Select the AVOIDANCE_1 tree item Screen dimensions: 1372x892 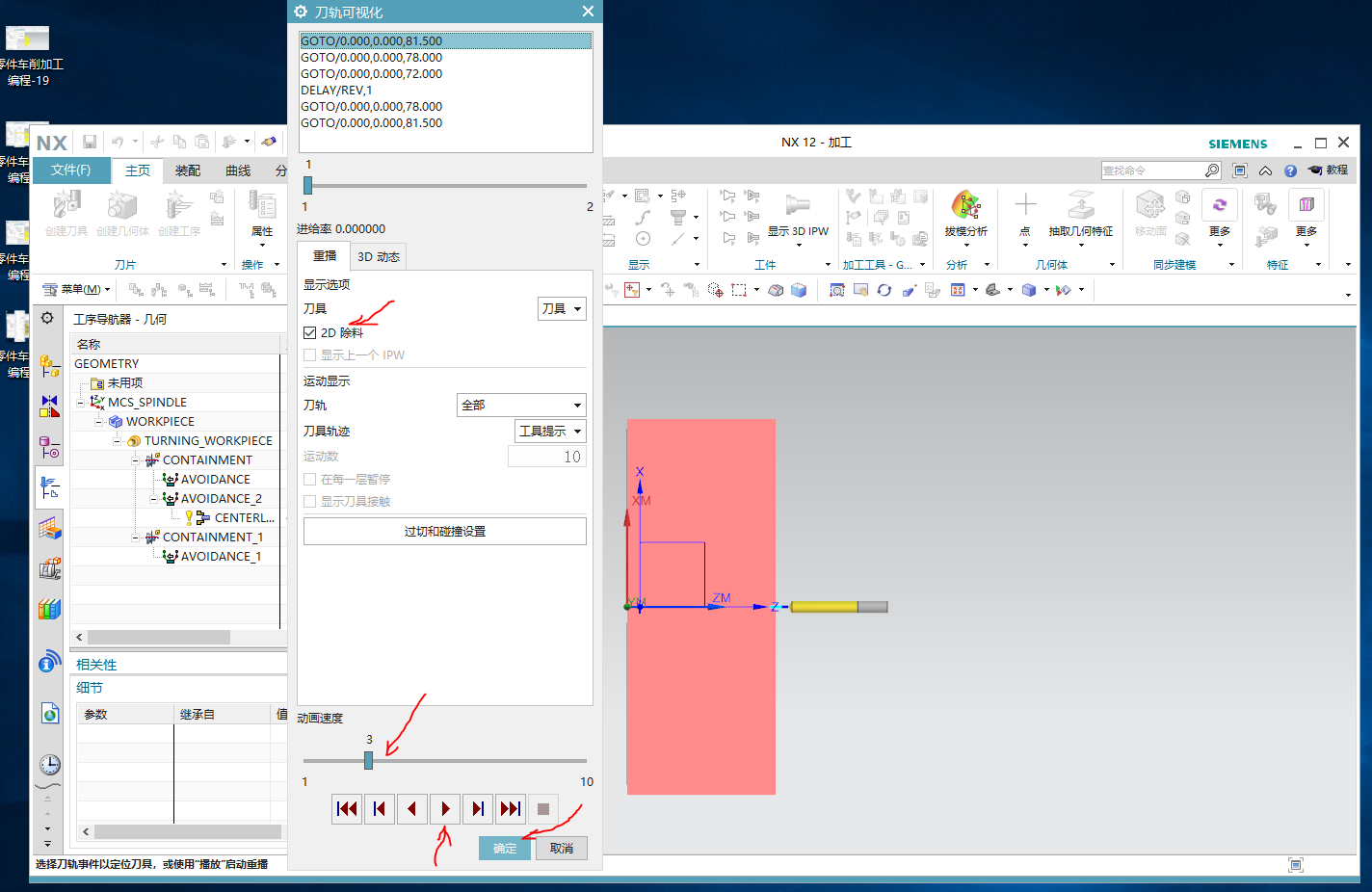[x=221, y=556]
